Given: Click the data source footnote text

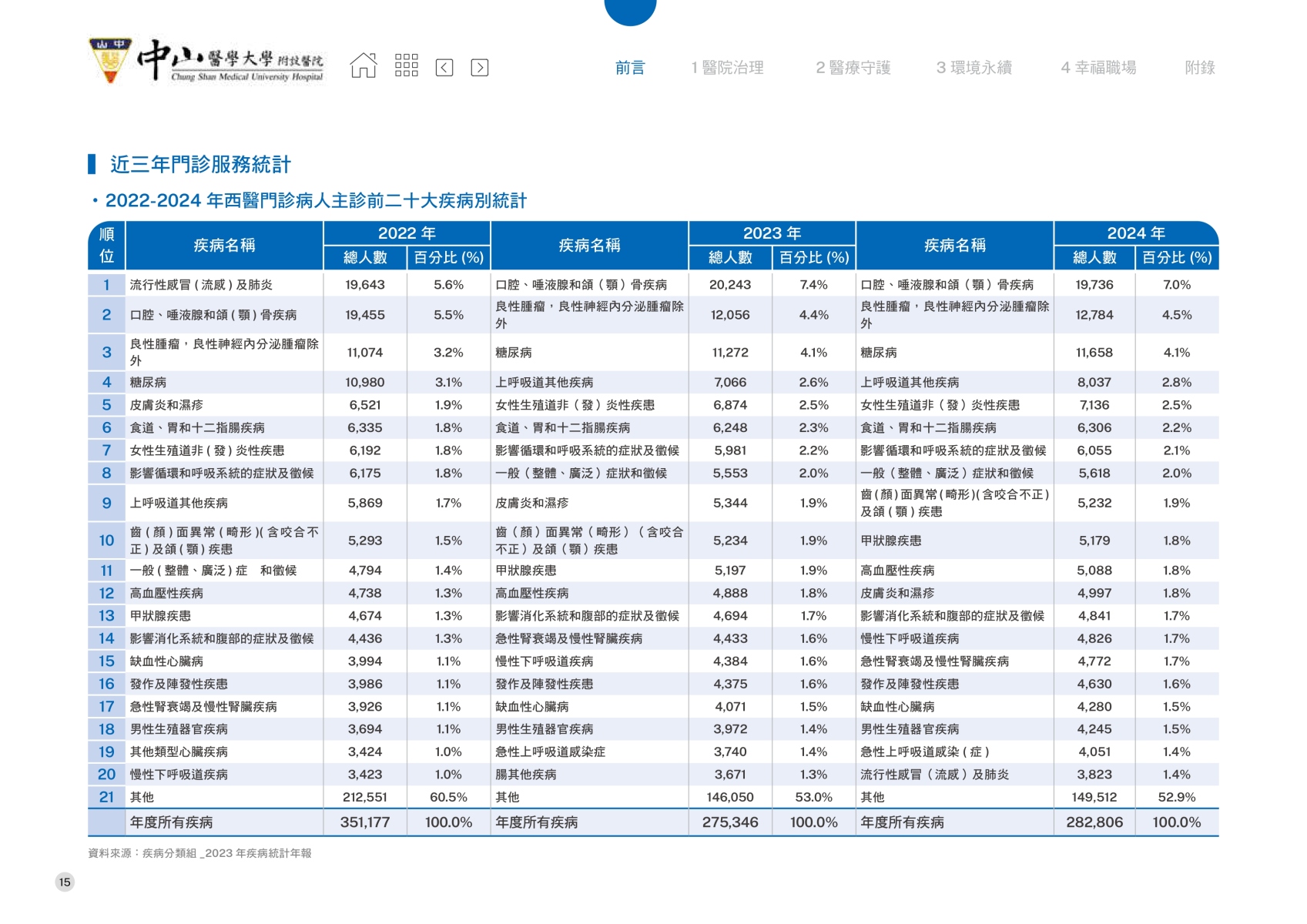Looking at the screenshot, I should (x=199, y=853).
